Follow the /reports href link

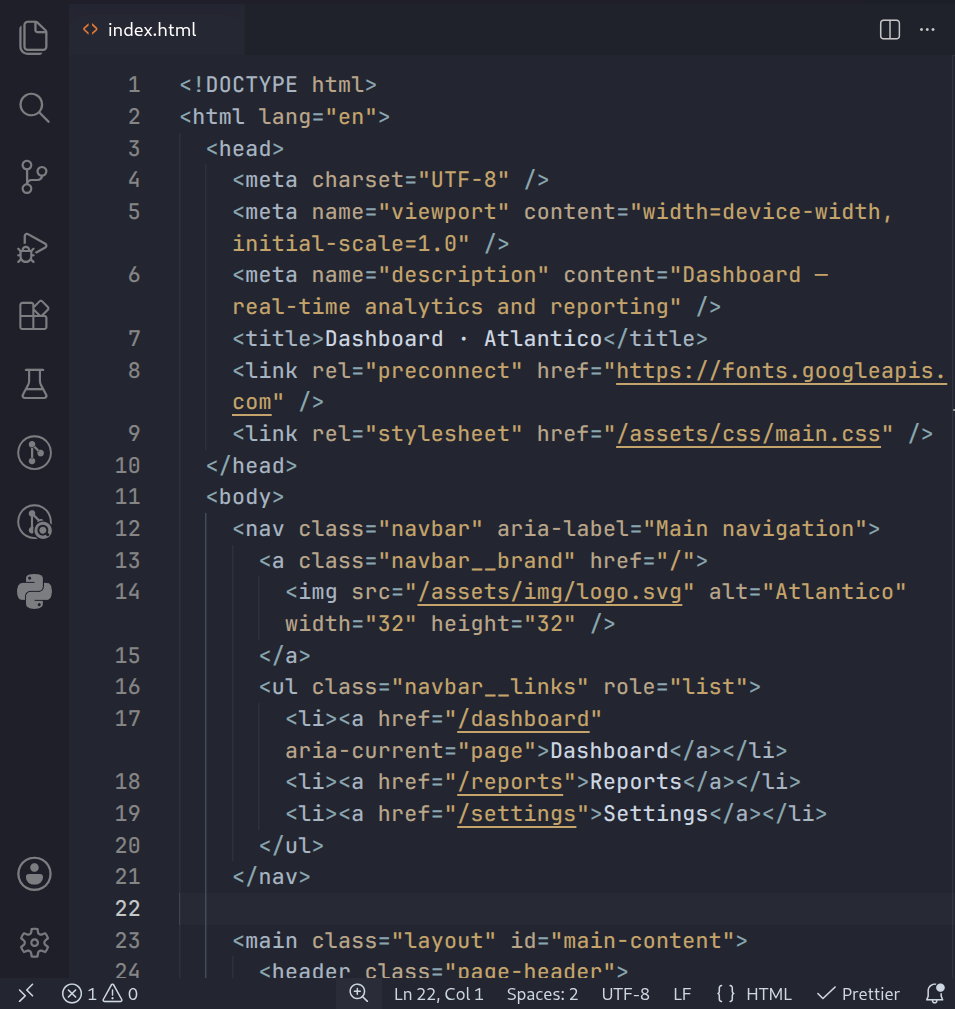point(510,782)
